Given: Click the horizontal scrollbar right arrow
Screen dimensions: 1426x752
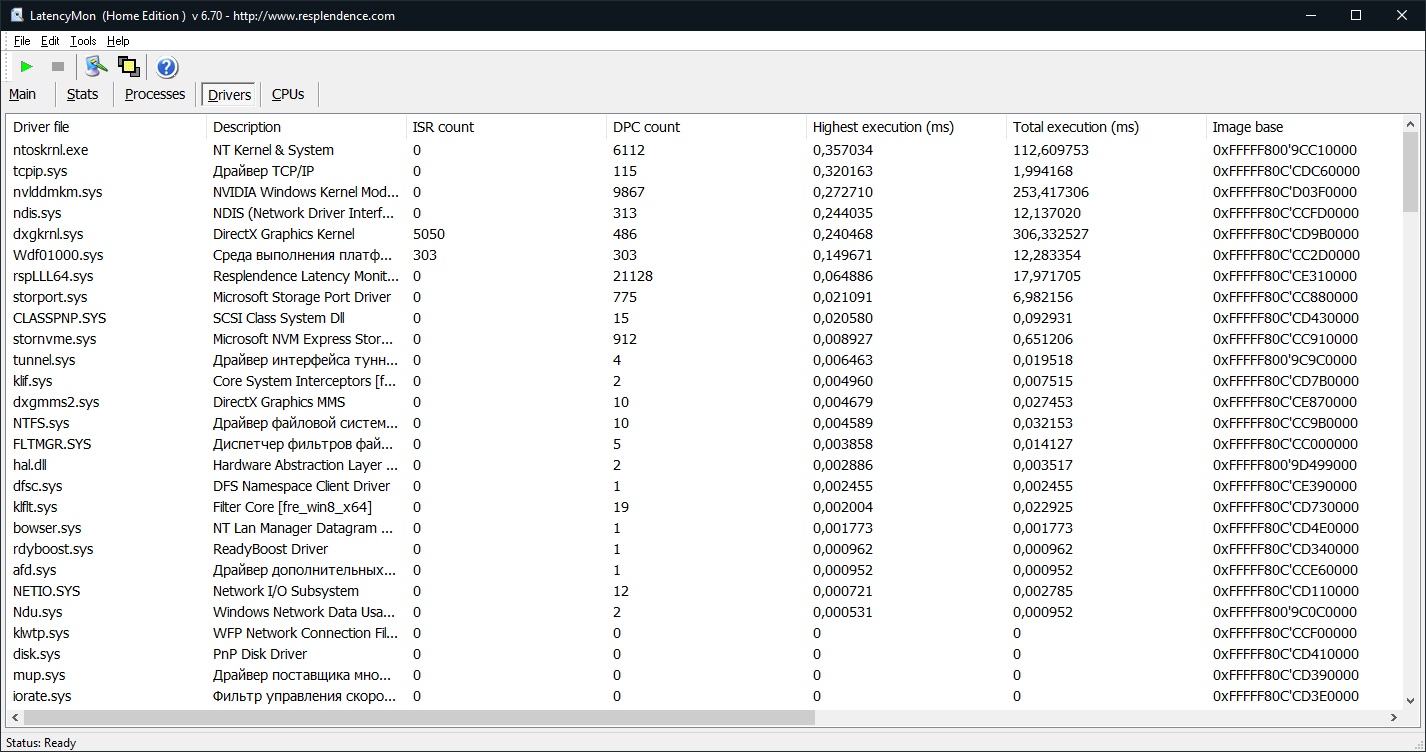Looking at the screenshot, I should [x=1394, y=717].
